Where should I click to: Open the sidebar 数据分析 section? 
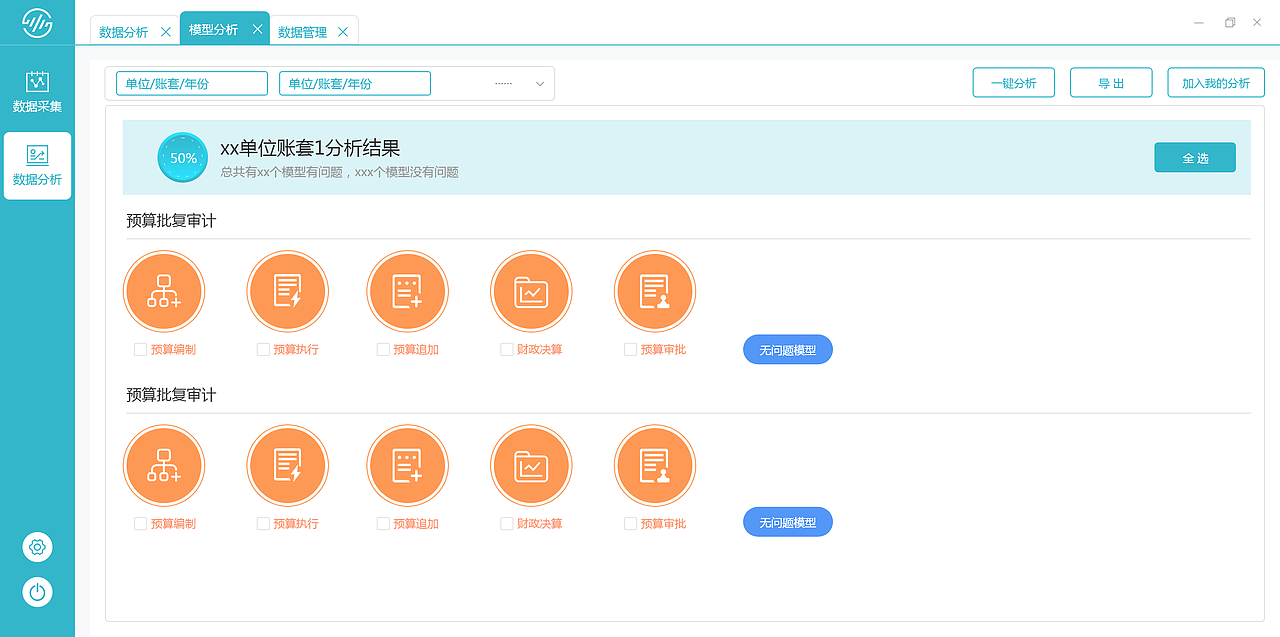(37, 166)
